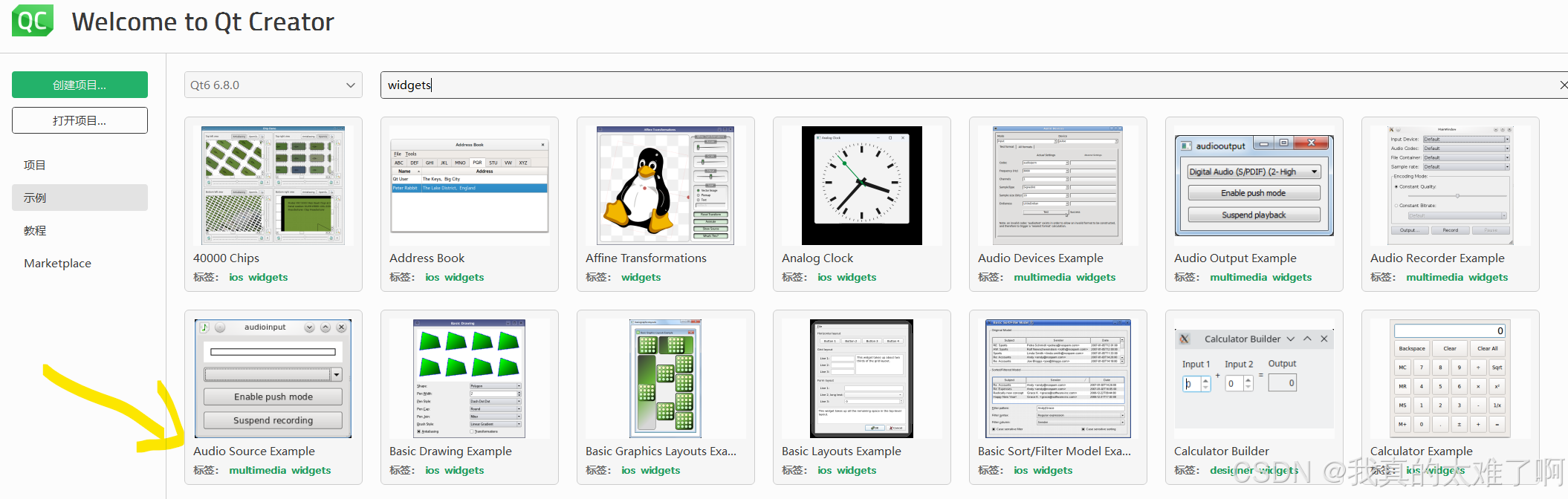The width and height of the screenshot is (1568, 499).
Task: Click the 40000 Chips title
Action: (x=226, y=258)
